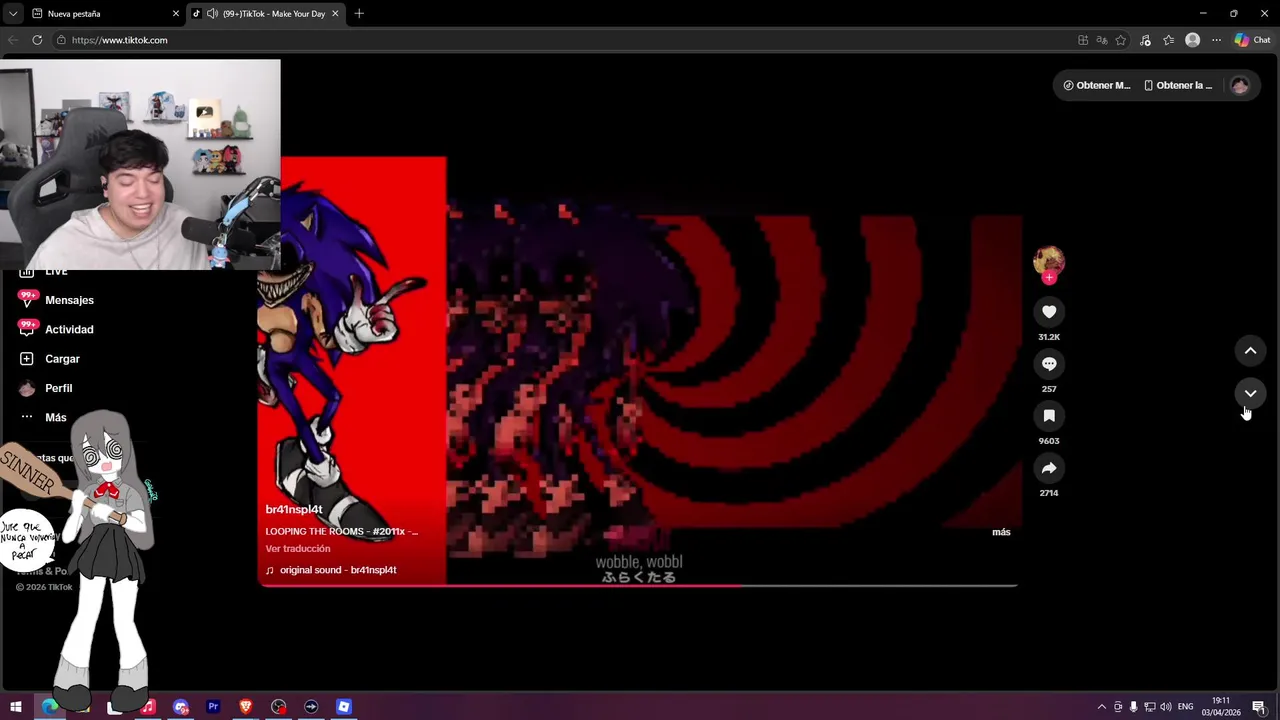Open the br41nspl4t username link
The height and width of the screenshot is (720, 1280).
[x=294, y=510]
